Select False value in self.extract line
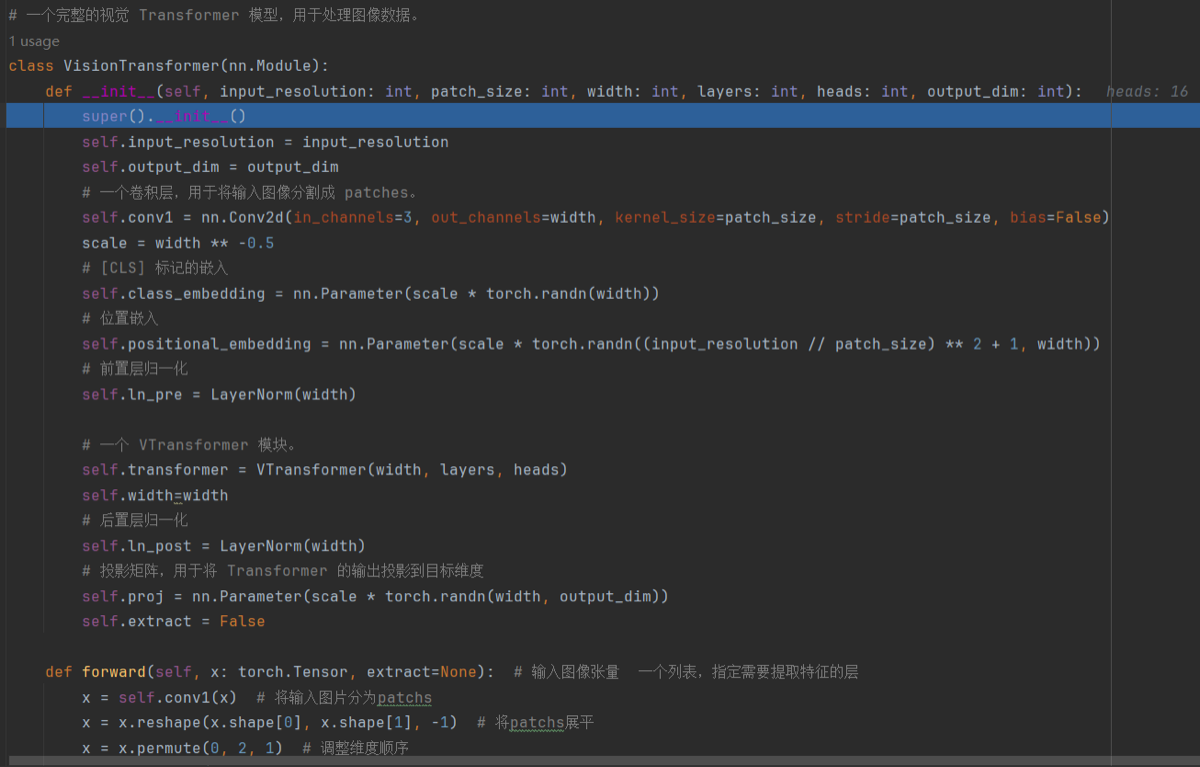The height and width of the screenshot is (767, 1200). click(242, 621)
